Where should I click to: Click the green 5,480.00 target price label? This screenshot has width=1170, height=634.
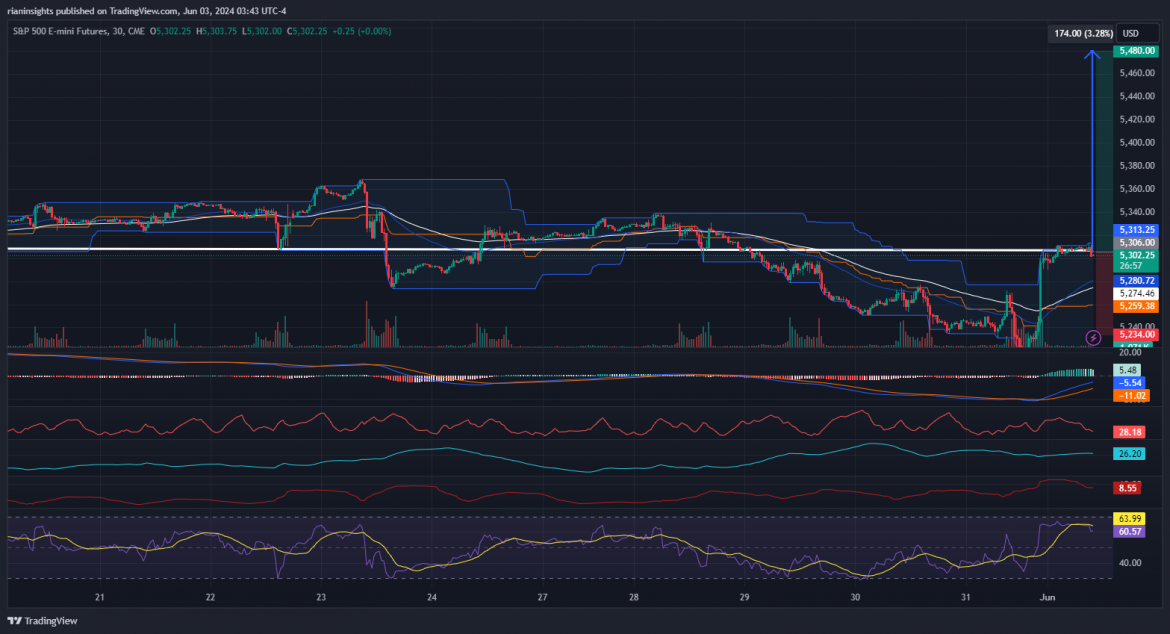[1138, 51]
